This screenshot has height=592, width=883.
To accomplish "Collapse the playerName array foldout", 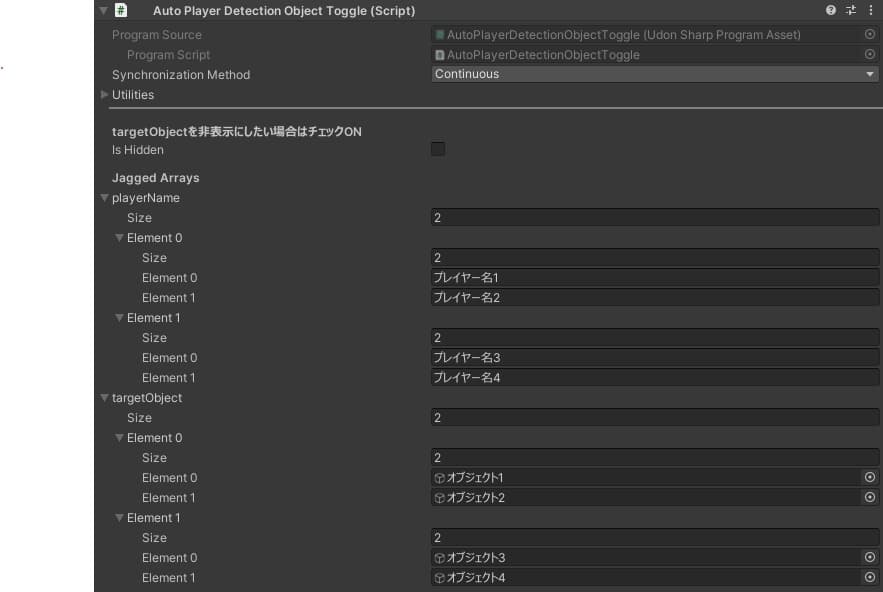I will pyautogui.click(x=104, y=198).
